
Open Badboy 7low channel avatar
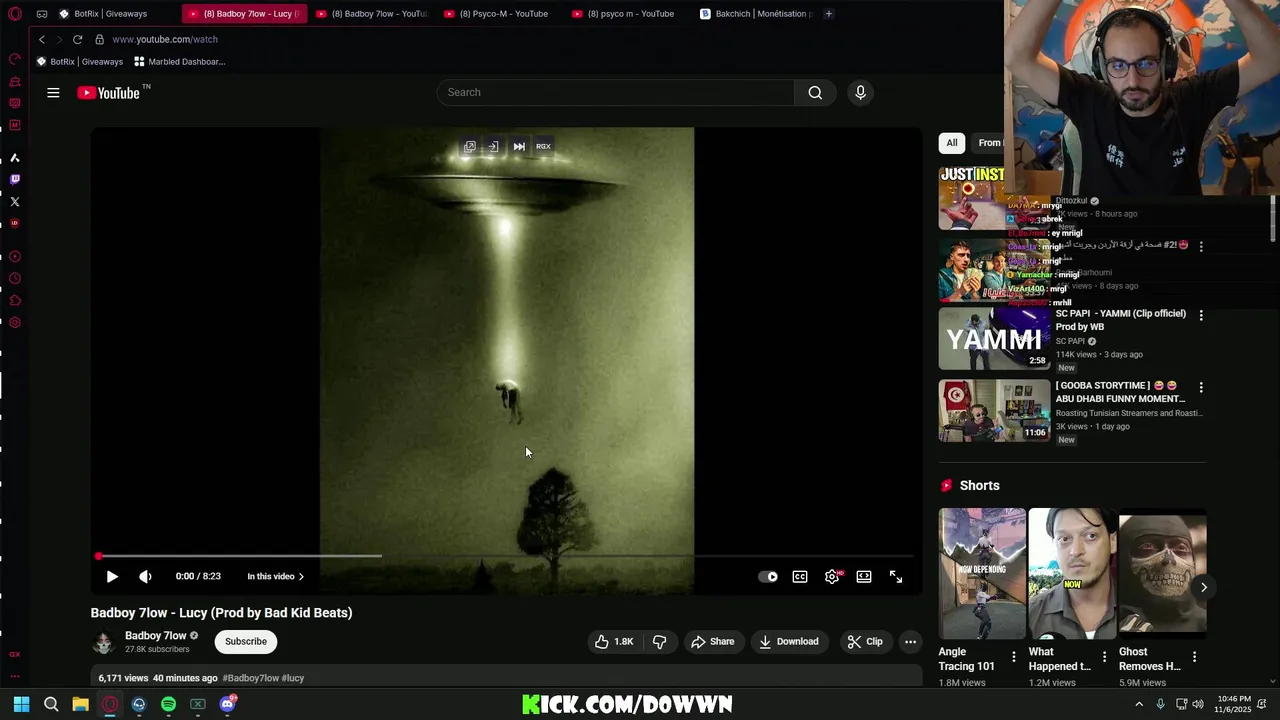tap(103, 642)
